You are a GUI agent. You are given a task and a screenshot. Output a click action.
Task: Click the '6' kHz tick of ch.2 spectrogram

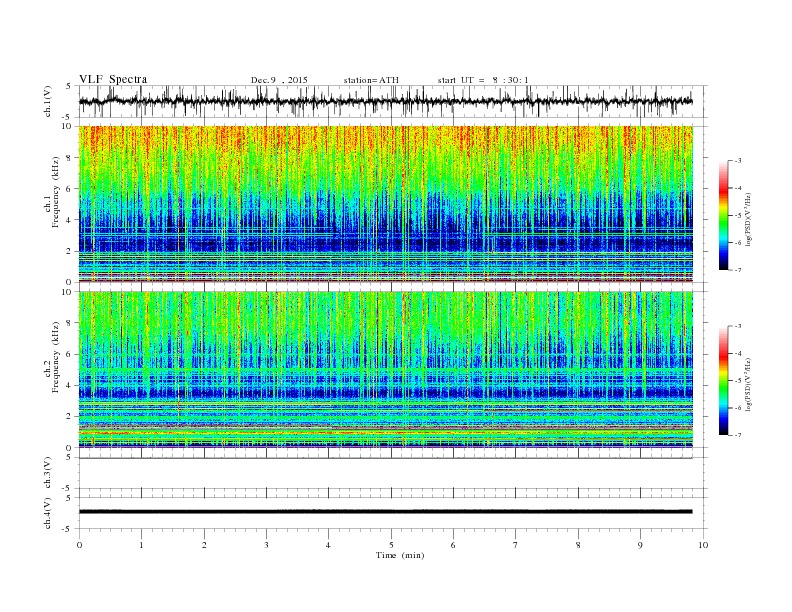click(x=70, y=354)
